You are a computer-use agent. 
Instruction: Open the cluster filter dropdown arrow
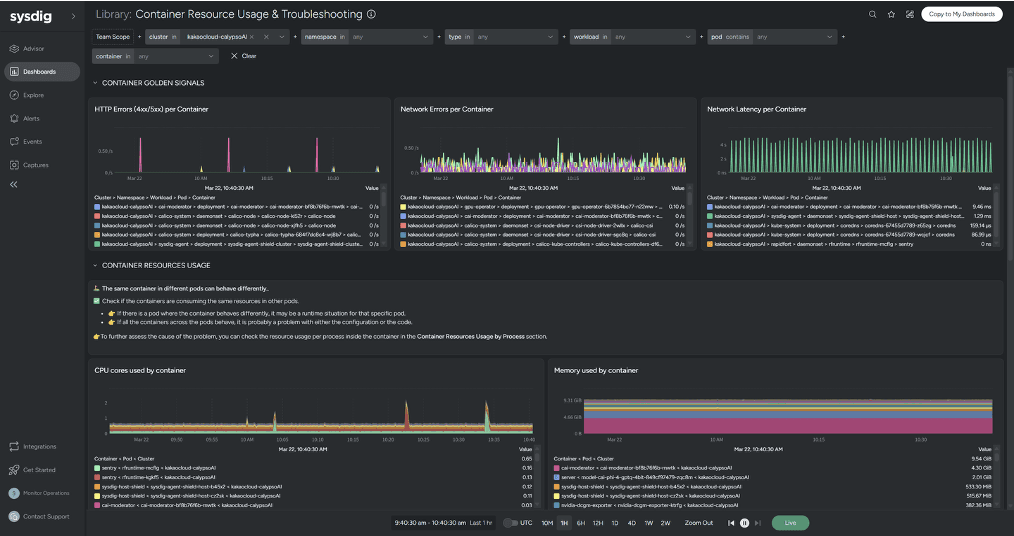[281, 37]
